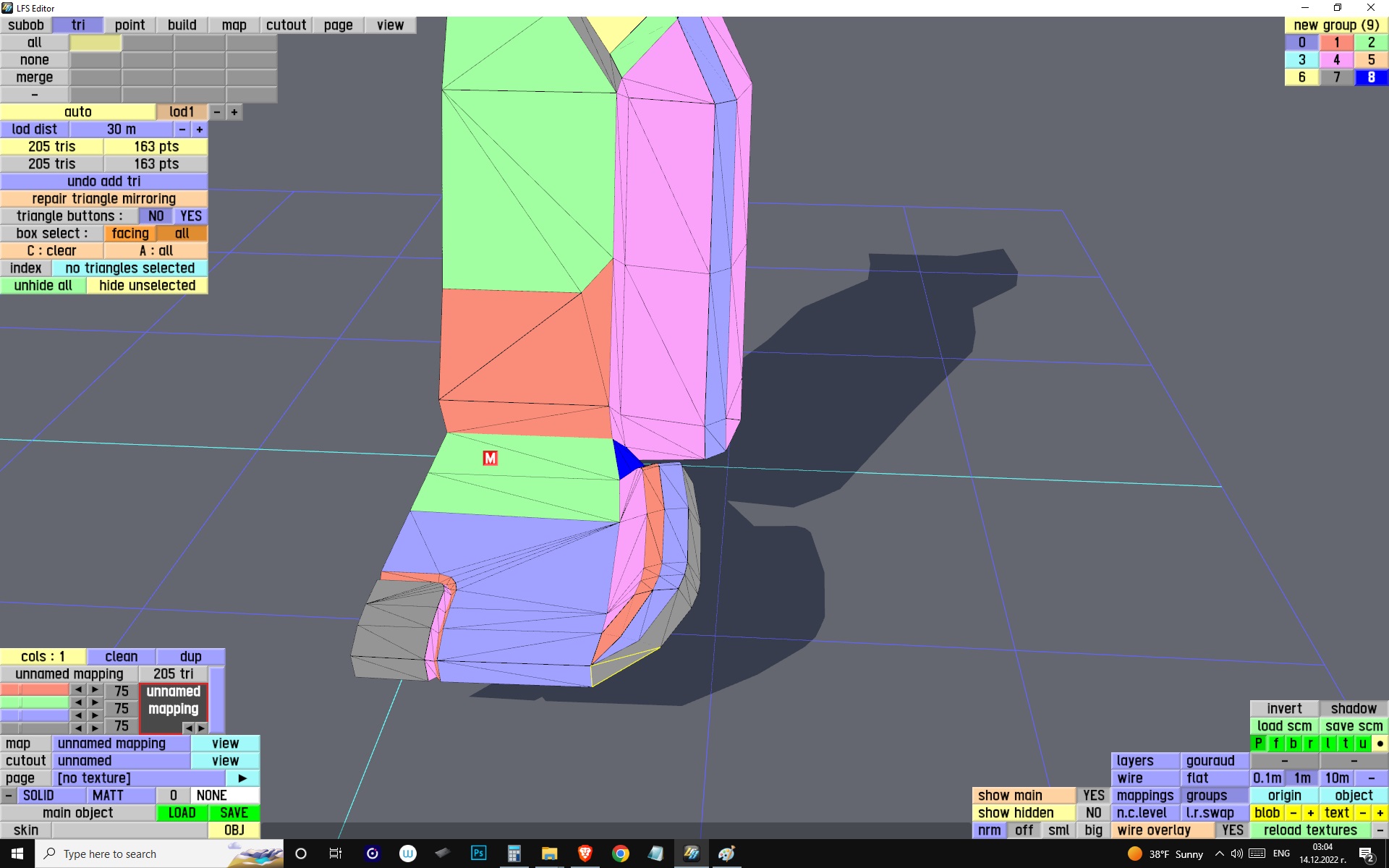The image size is (1389, 868).
Task: Set triangle buttons to NO
Action: pyautogui.click(x=156, y=216)
